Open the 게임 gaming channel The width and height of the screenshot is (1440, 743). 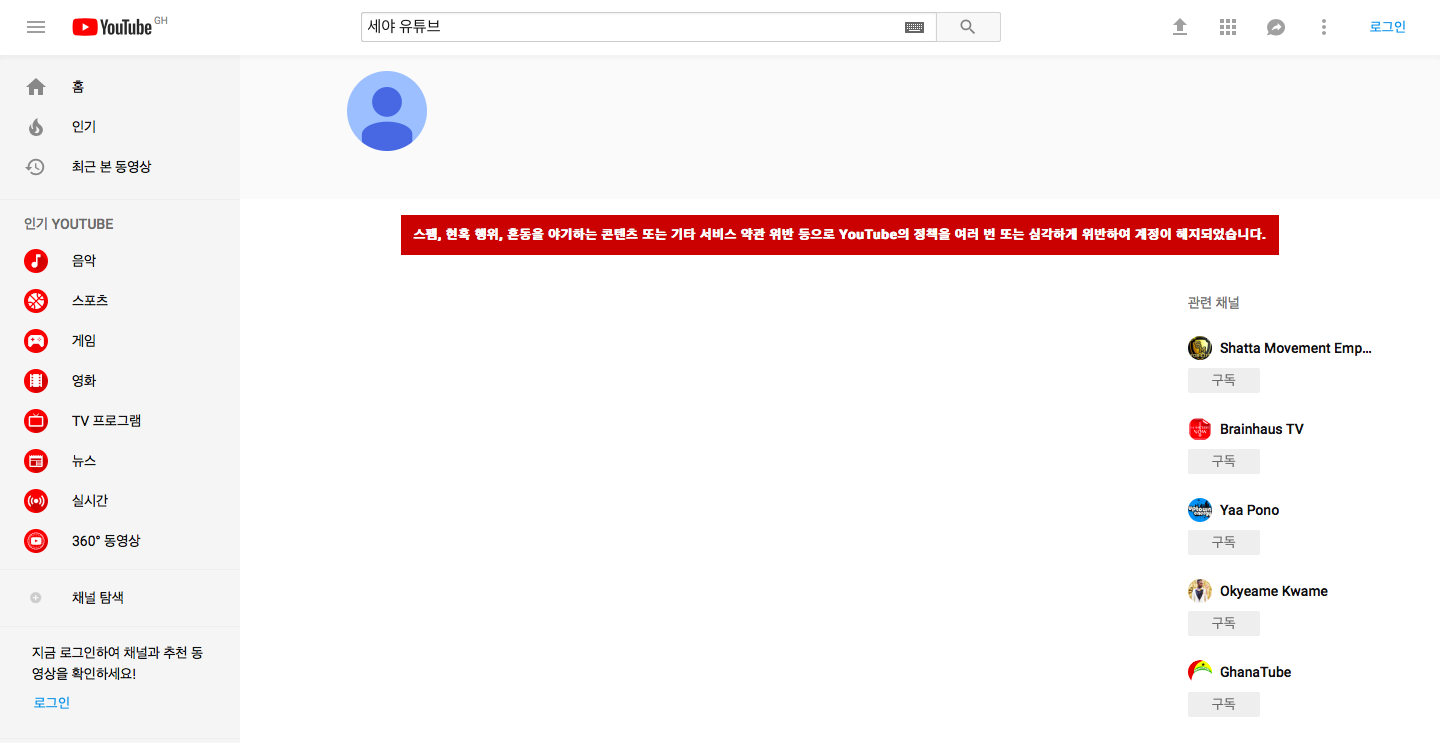tap(120, 341)
